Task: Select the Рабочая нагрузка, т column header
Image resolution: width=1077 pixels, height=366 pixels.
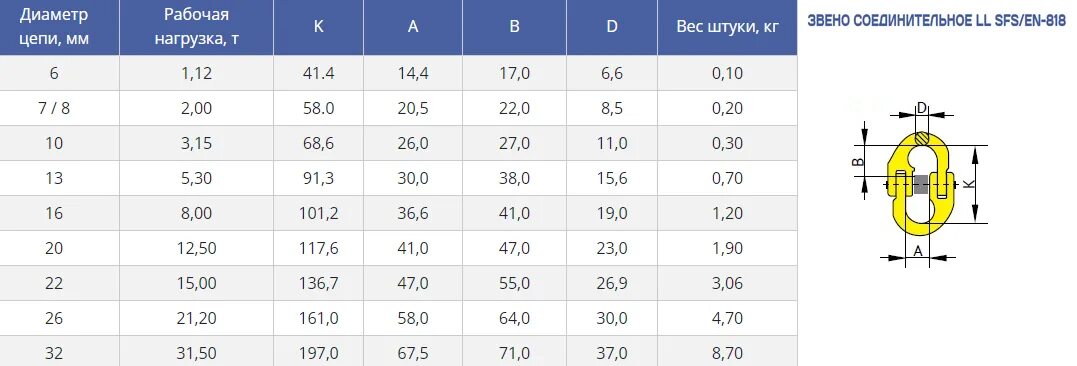Action: pos(196,27)
